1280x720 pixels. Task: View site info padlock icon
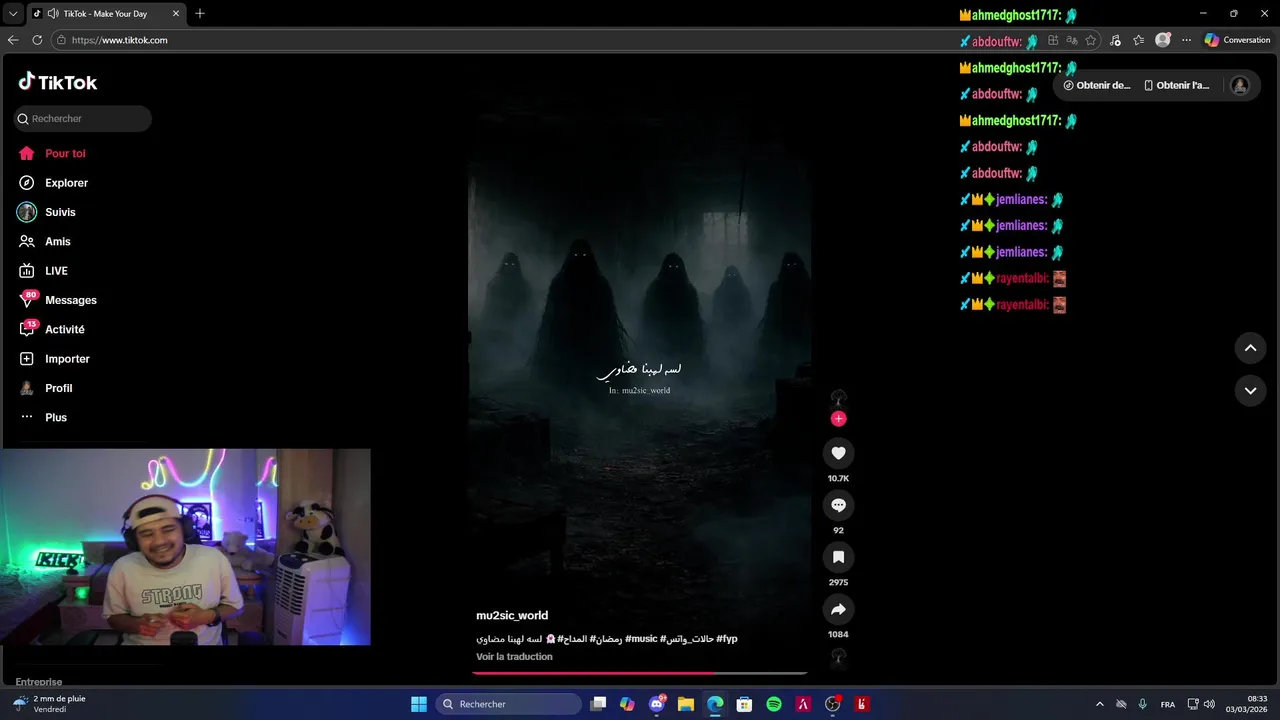(61, 40)
